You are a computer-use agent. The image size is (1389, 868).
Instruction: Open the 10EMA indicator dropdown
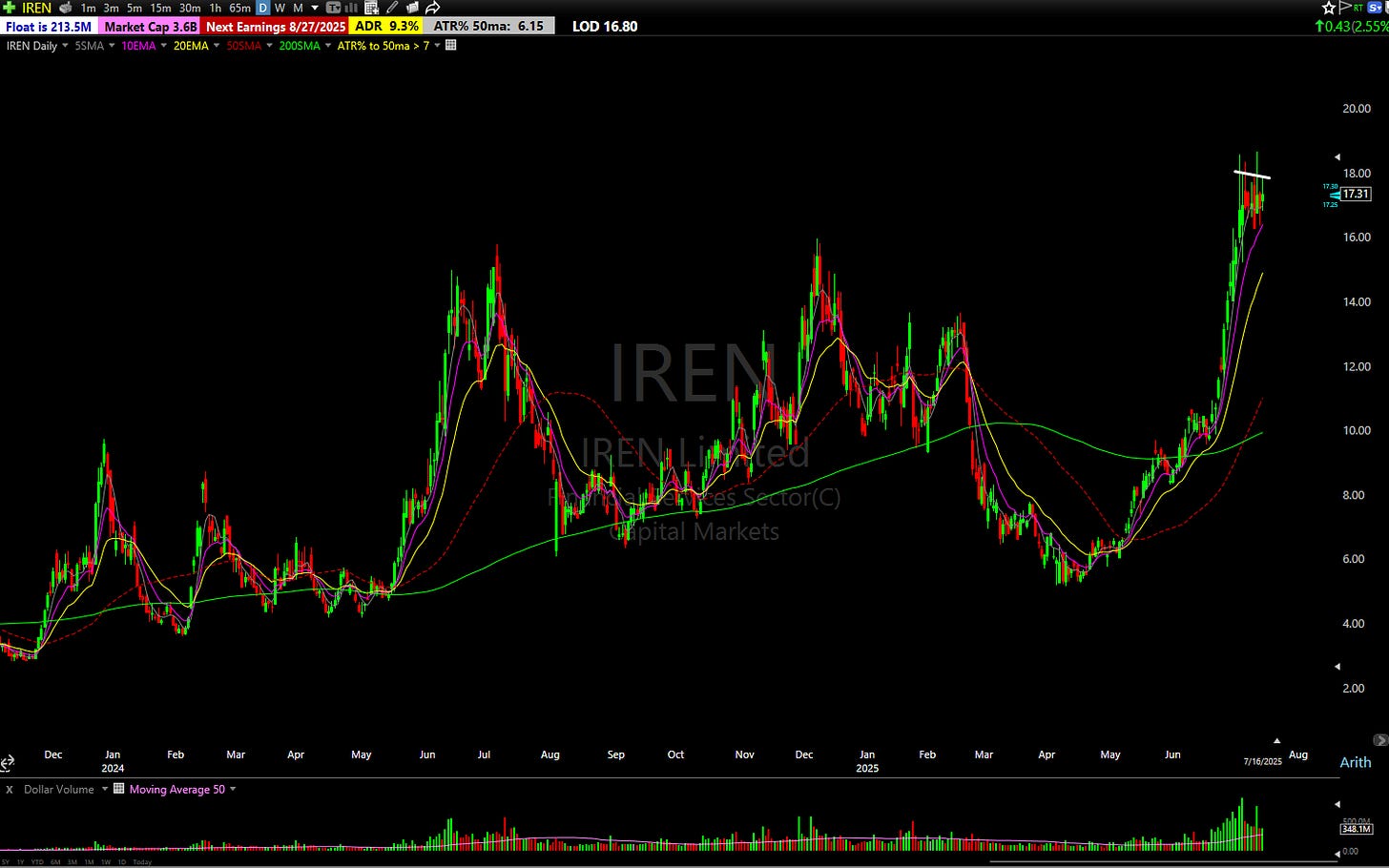coord(164,45)
